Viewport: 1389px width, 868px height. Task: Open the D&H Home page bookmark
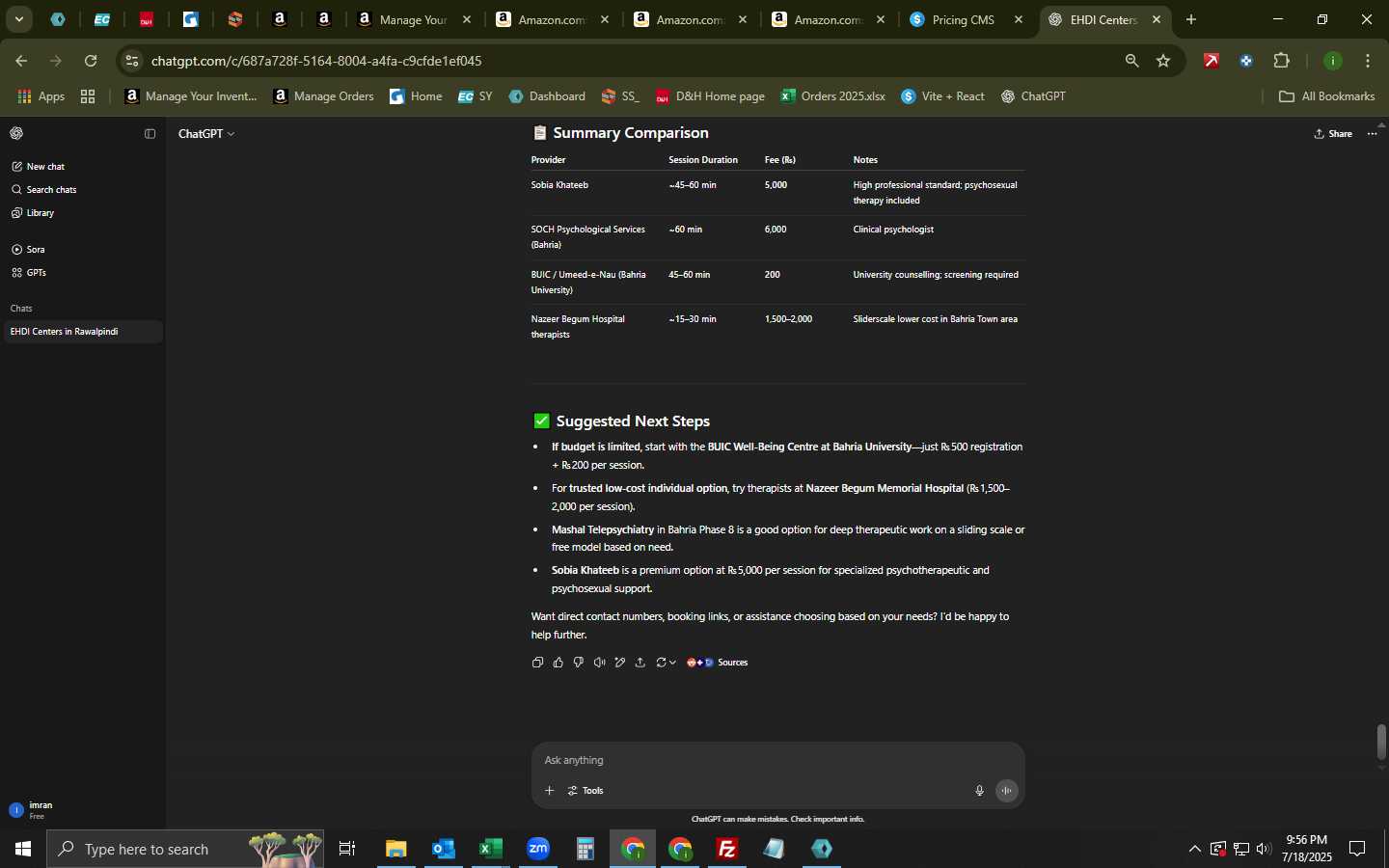710,96
